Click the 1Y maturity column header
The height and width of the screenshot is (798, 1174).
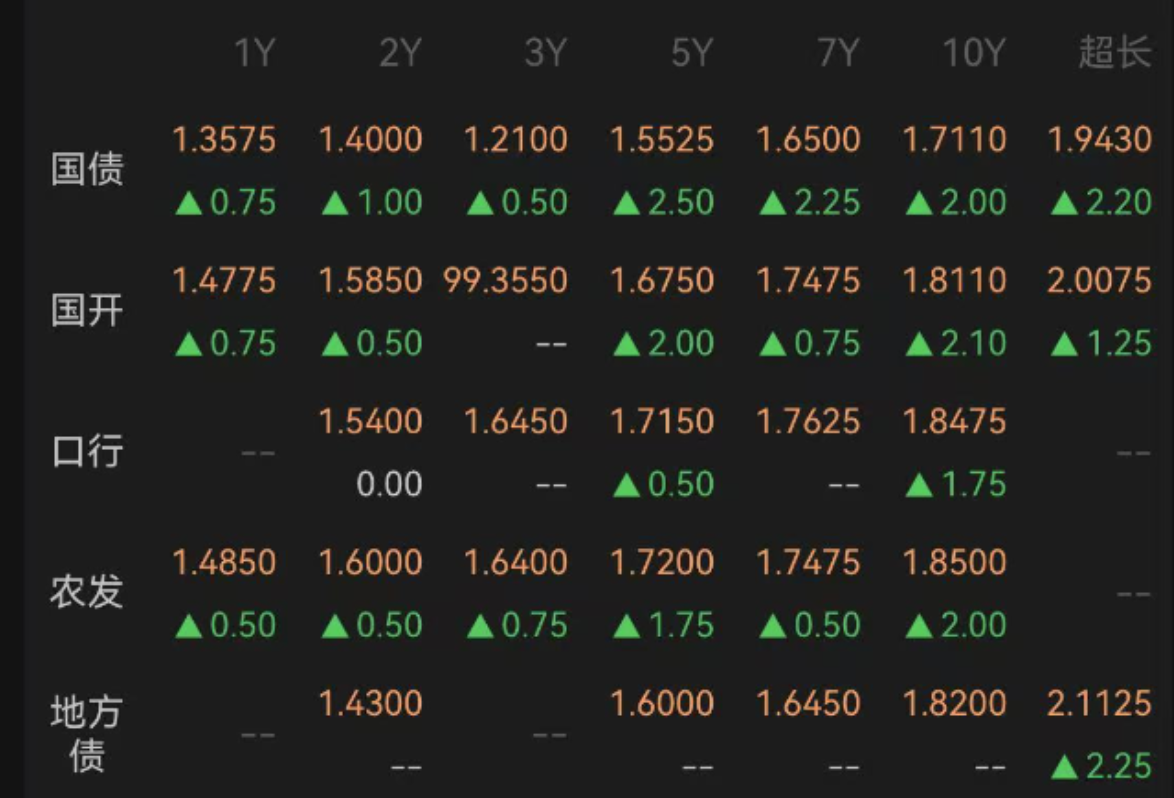(x=254, y=53)
